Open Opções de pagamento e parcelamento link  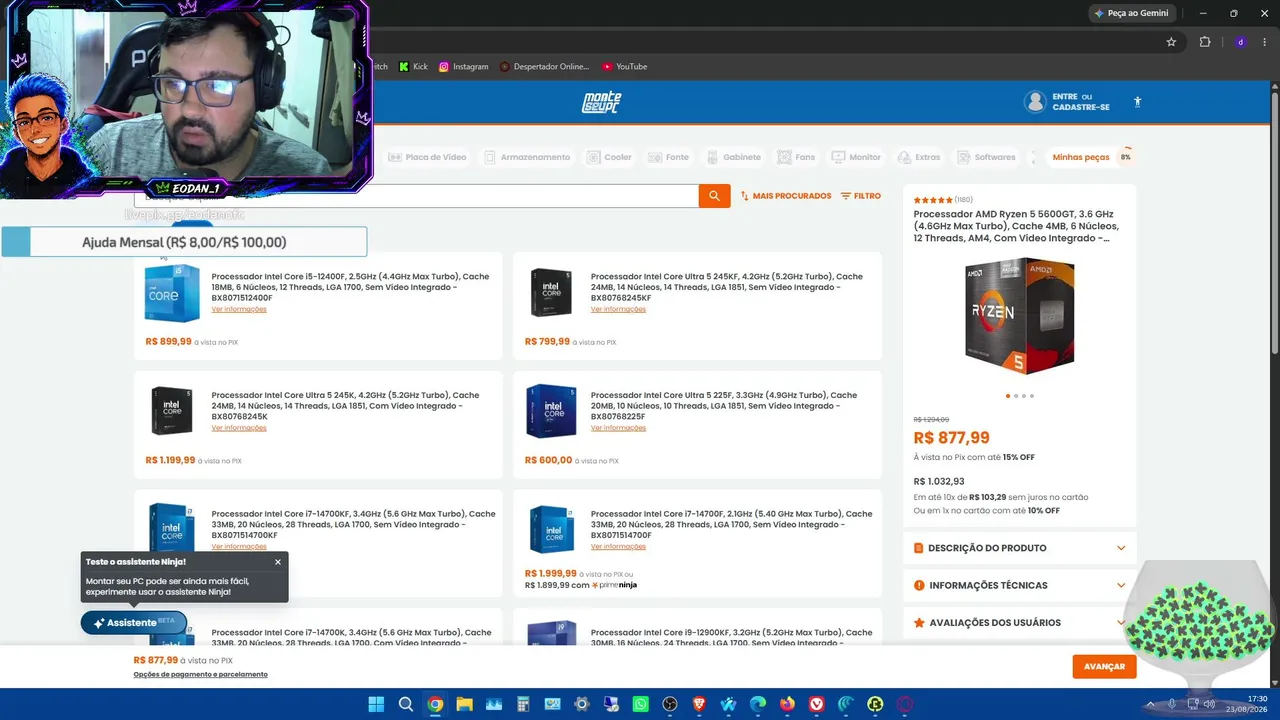click(x=201, y=675)
